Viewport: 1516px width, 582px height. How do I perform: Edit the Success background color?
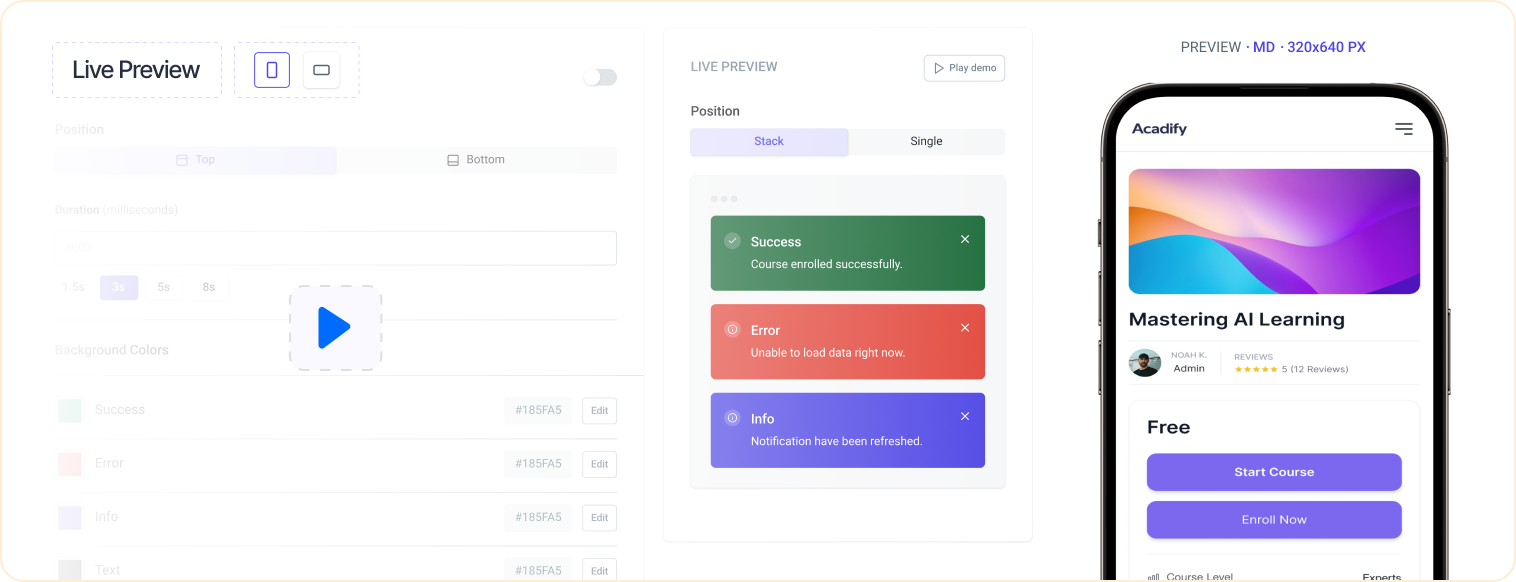[x=599, y=410]
